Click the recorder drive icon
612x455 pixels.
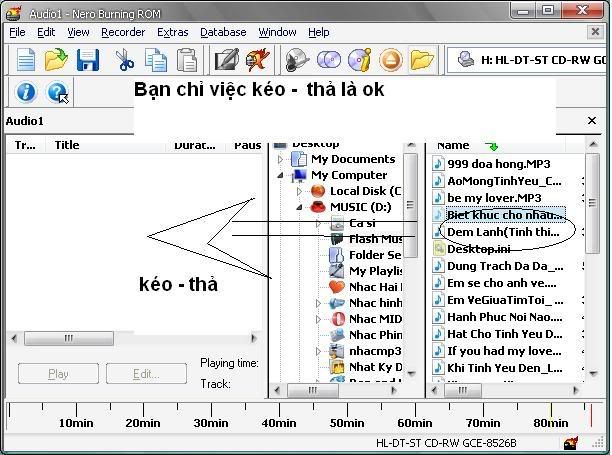point(465,60)
